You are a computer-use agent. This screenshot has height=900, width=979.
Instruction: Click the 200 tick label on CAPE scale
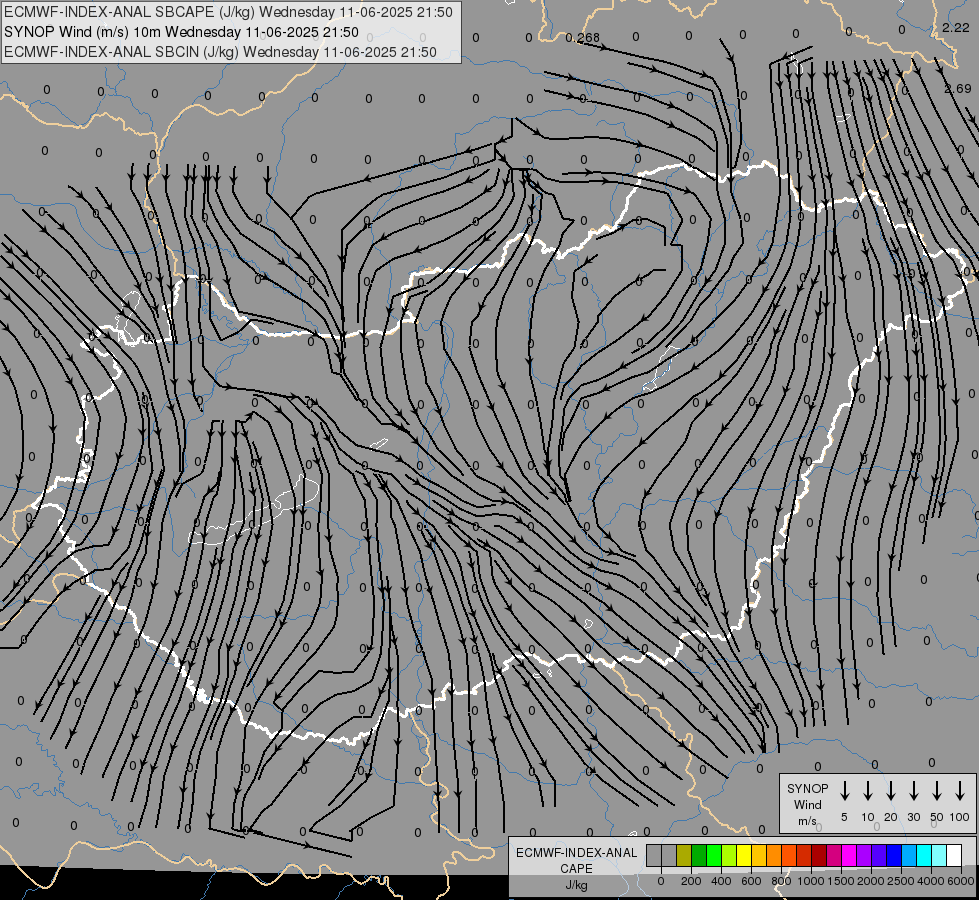(x=691, y=881)
